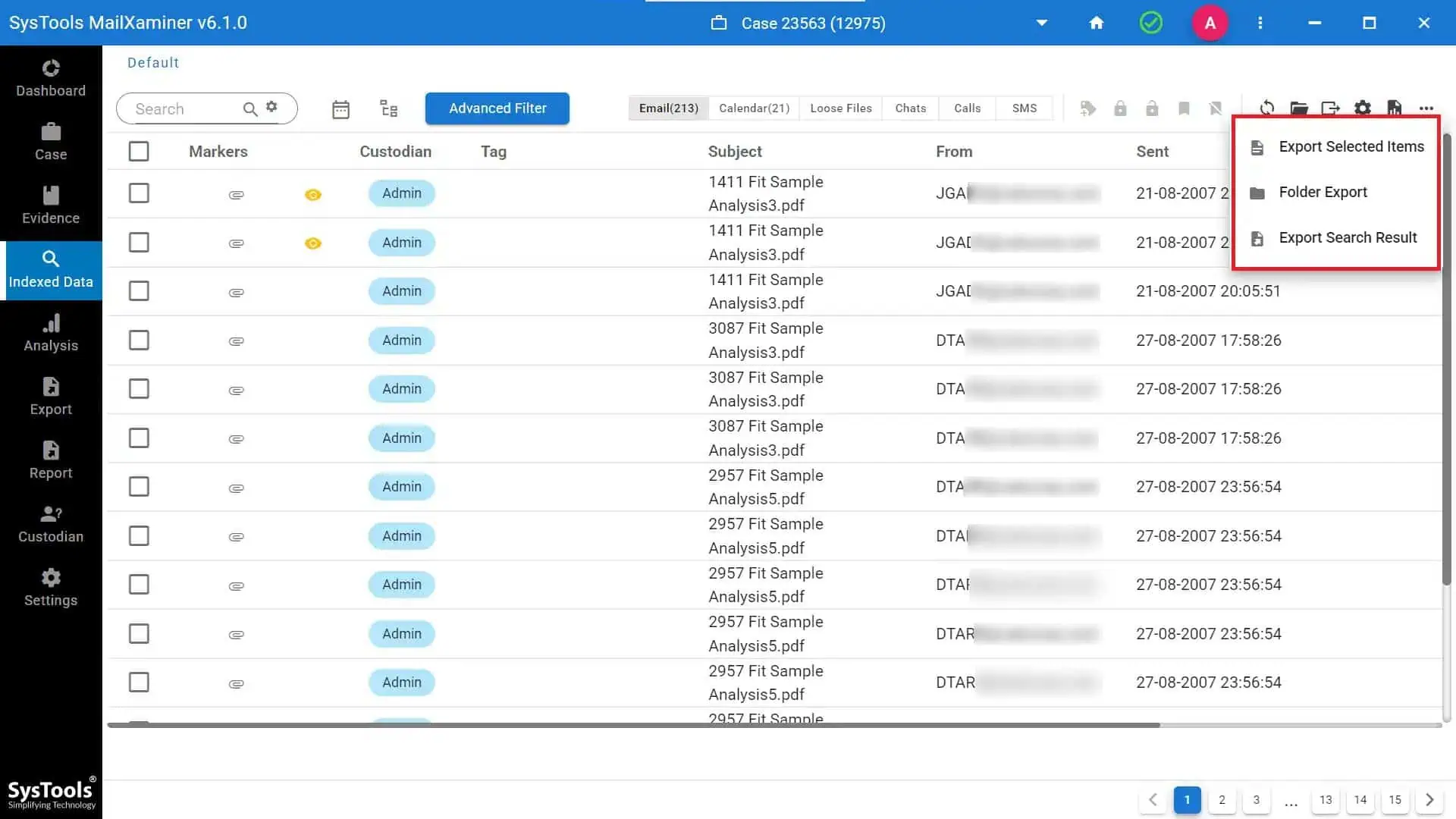
Task: Check the select-all checkbox in the header
Action: tap(139, 151)
